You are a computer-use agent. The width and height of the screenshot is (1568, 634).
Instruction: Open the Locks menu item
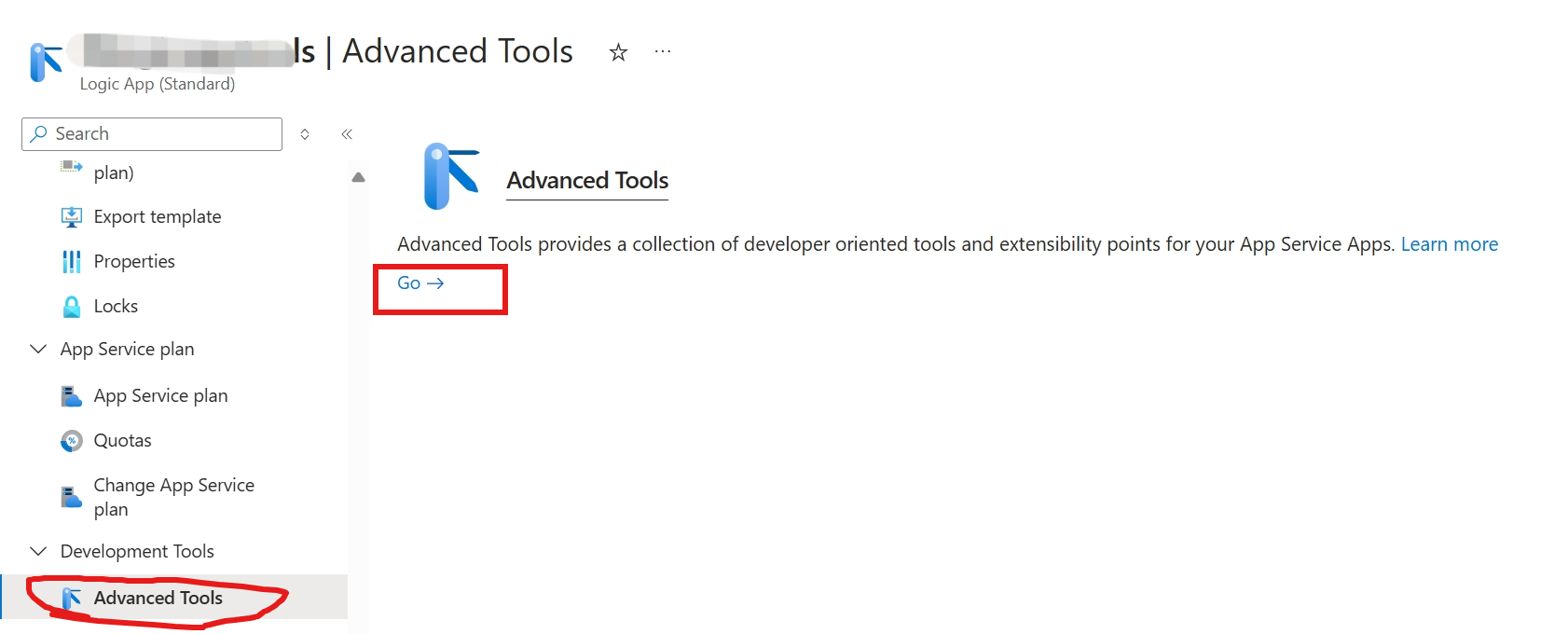(116, 306)
